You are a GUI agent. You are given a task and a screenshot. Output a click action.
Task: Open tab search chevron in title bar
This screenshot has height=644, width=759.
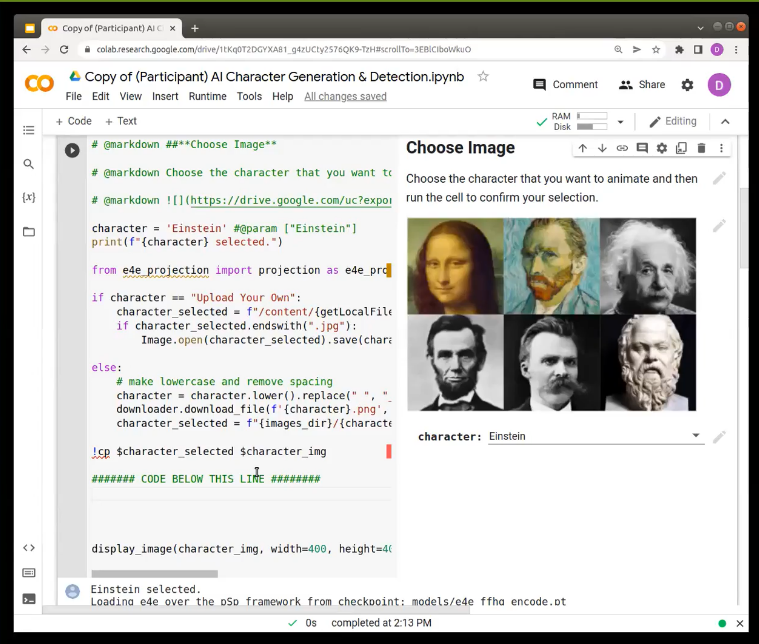700,28
